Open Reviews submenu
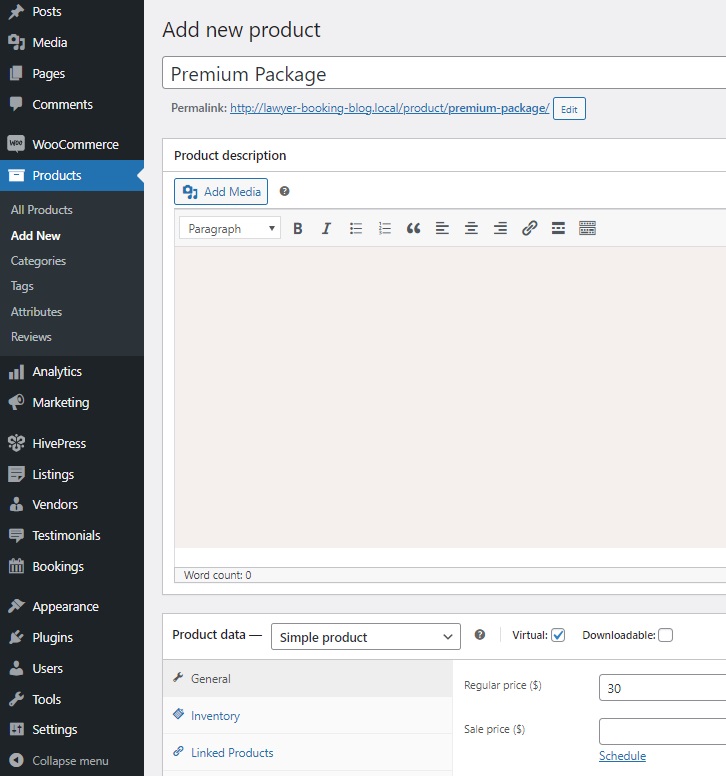This screenshot has width=726, height=776. click(31, 337)
